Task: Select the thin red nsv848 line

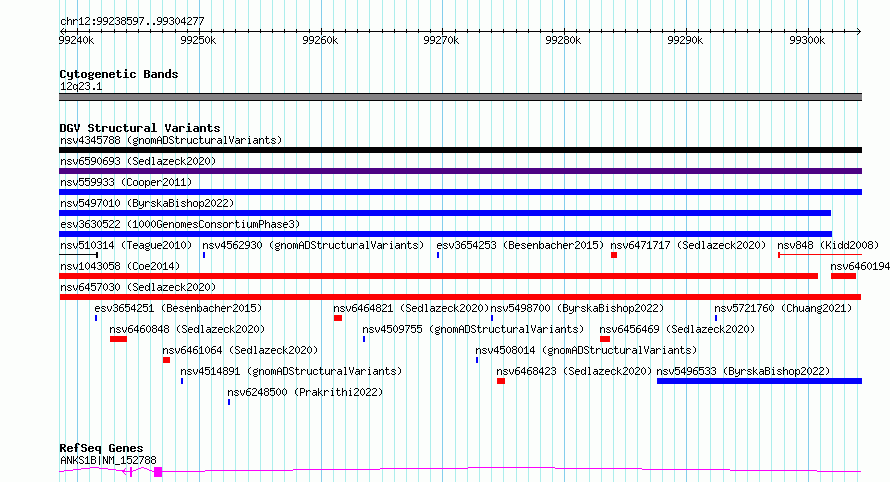Action: click(x=820, y=255)
